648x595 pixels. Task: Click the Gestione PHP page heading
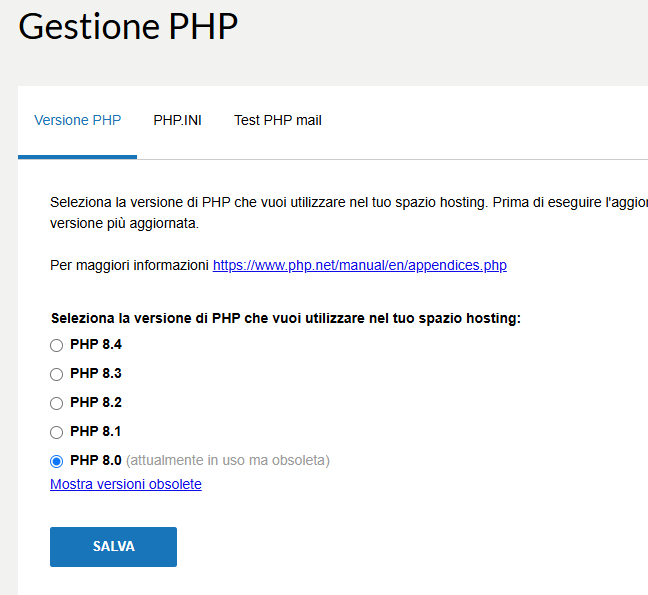click(x=128, y=27)
